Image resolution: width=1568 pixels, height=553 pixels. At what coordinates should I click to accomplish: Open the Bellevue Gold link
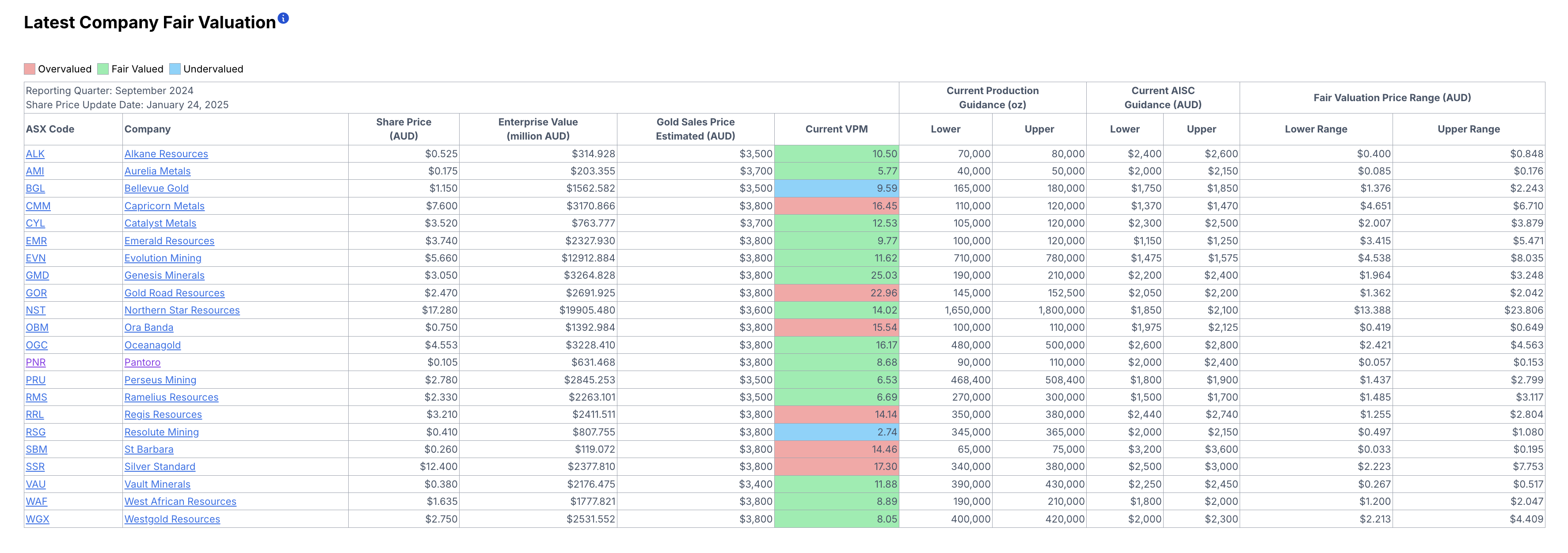coord(156,189)
